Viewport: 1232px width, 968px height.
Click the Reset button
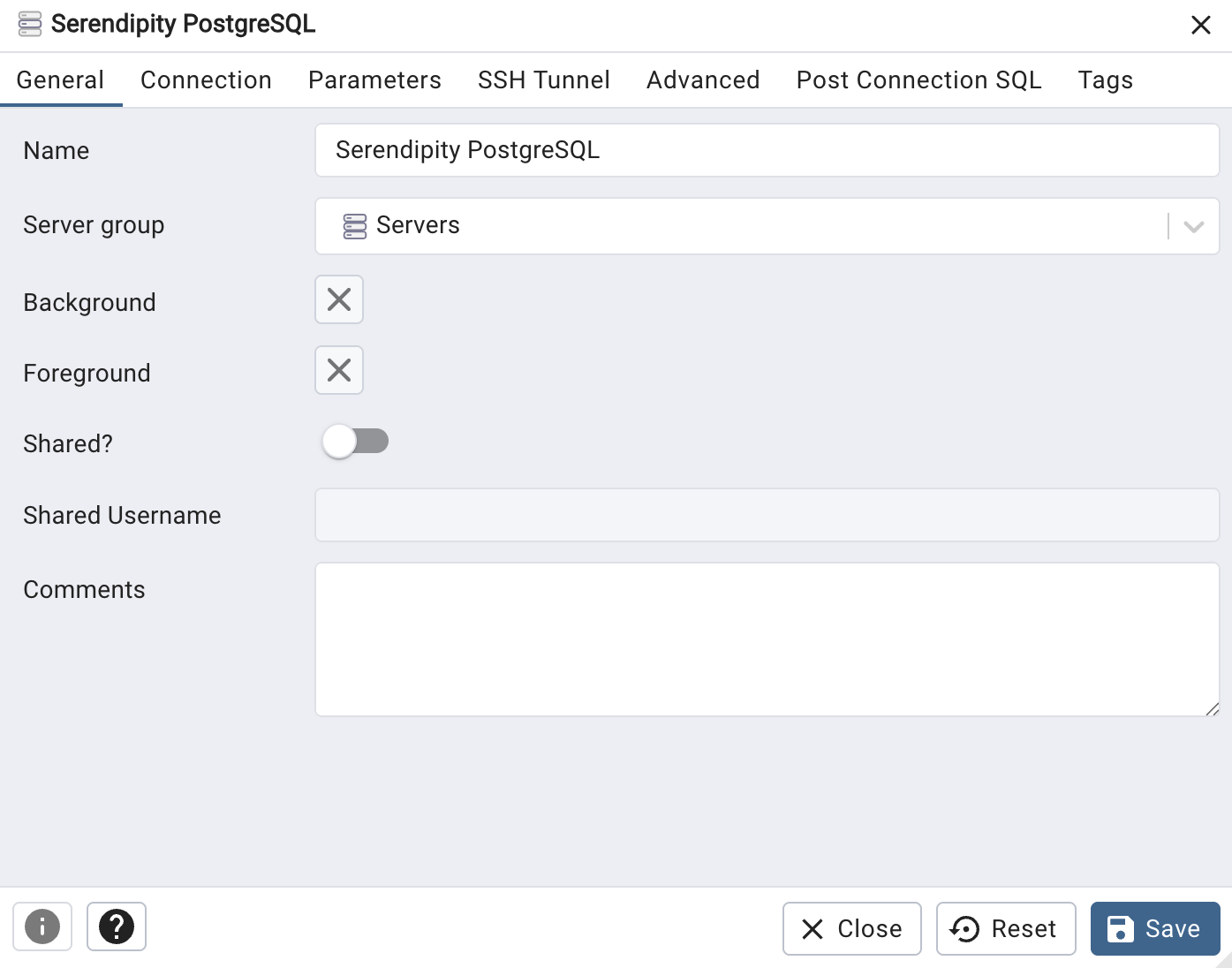coord(1006,928)
